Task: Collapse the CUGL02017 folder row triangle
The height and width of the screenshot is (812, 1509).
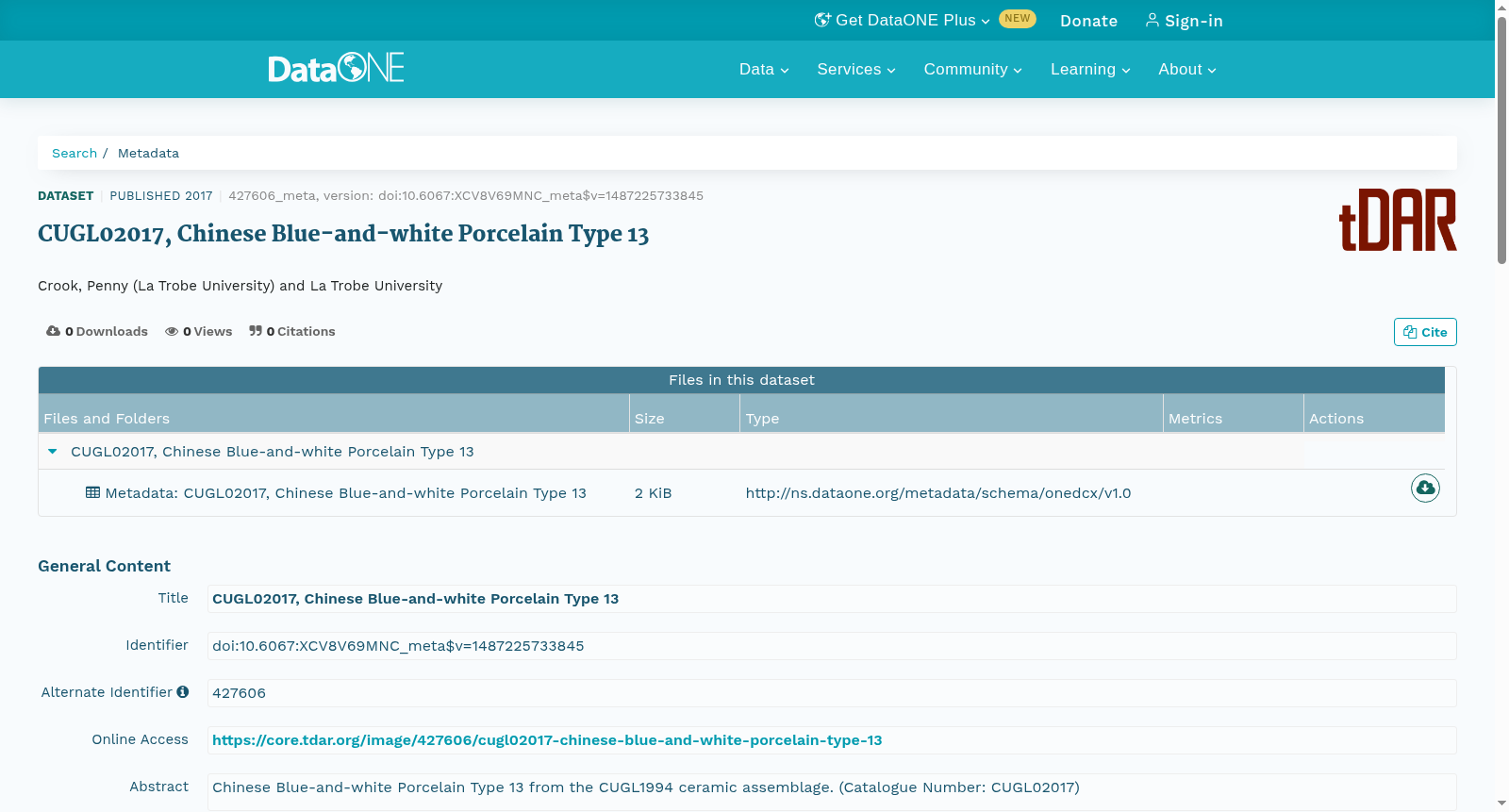Action: click(53, 452)
